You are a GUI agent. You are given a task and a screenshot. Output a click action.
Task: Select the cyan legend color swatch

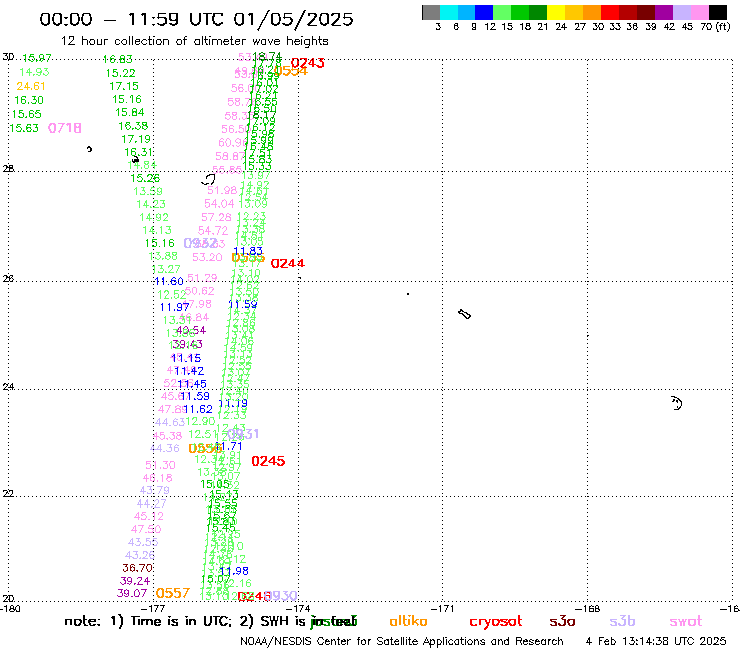pos(449,12)
